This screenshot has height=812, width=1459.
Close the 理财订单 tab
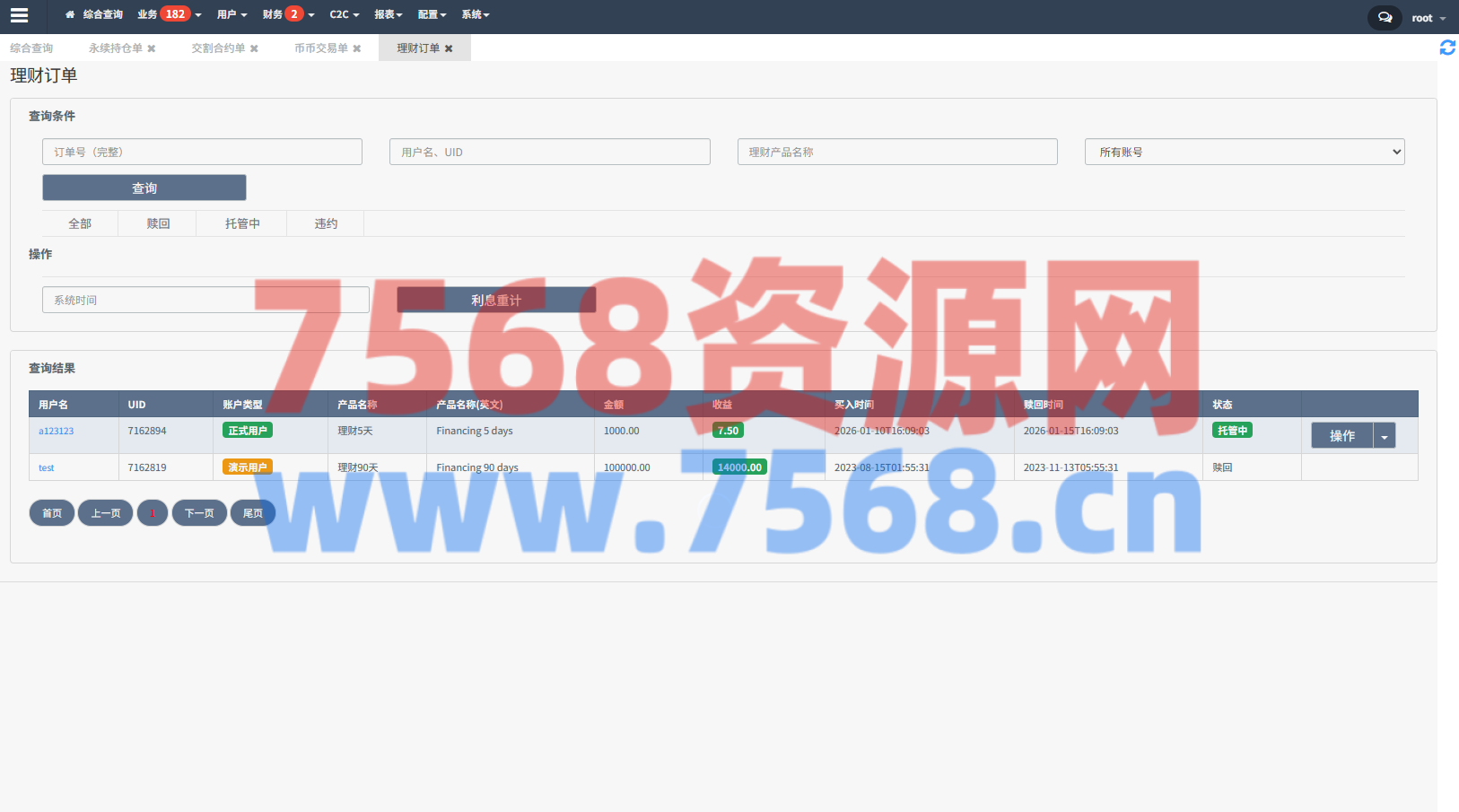(x=449, y=48)
